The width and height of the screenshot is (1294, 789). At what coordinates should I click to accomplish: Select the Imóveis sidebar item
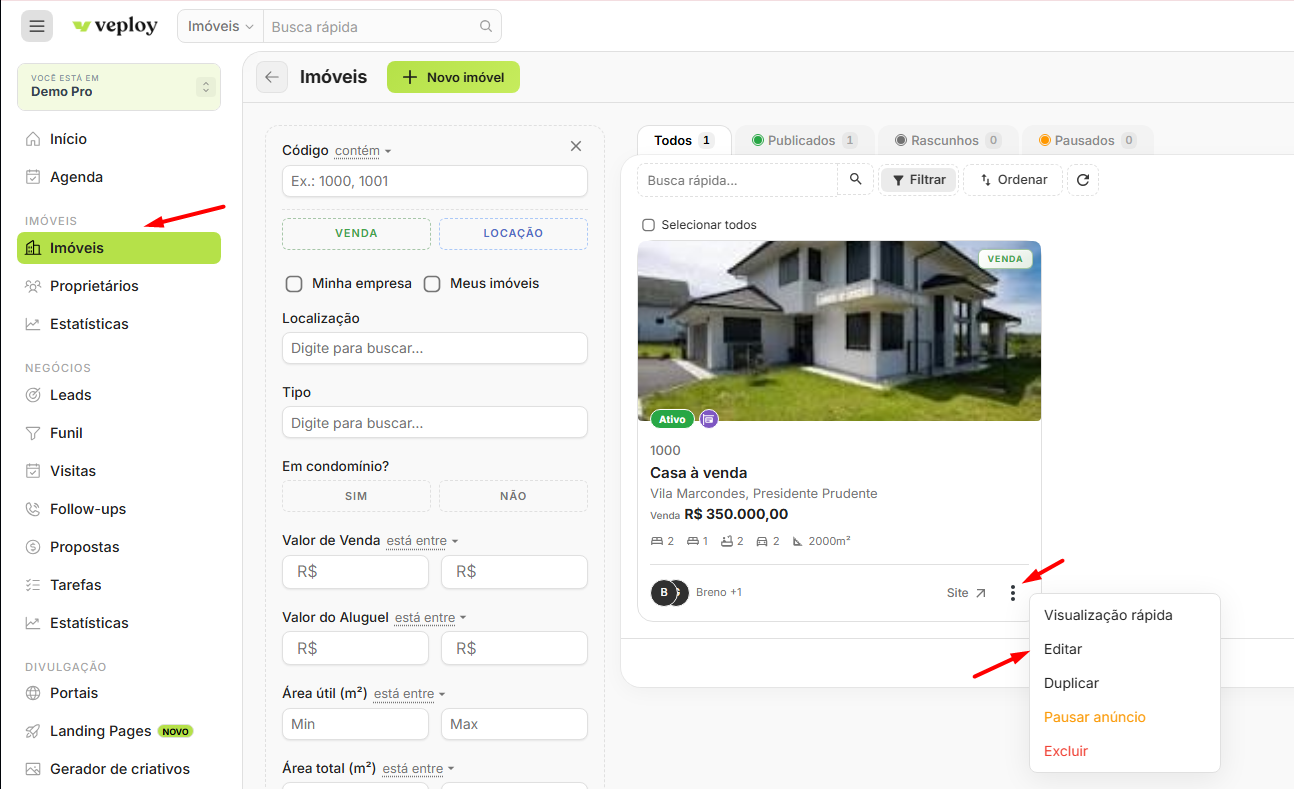pos(119,248)
